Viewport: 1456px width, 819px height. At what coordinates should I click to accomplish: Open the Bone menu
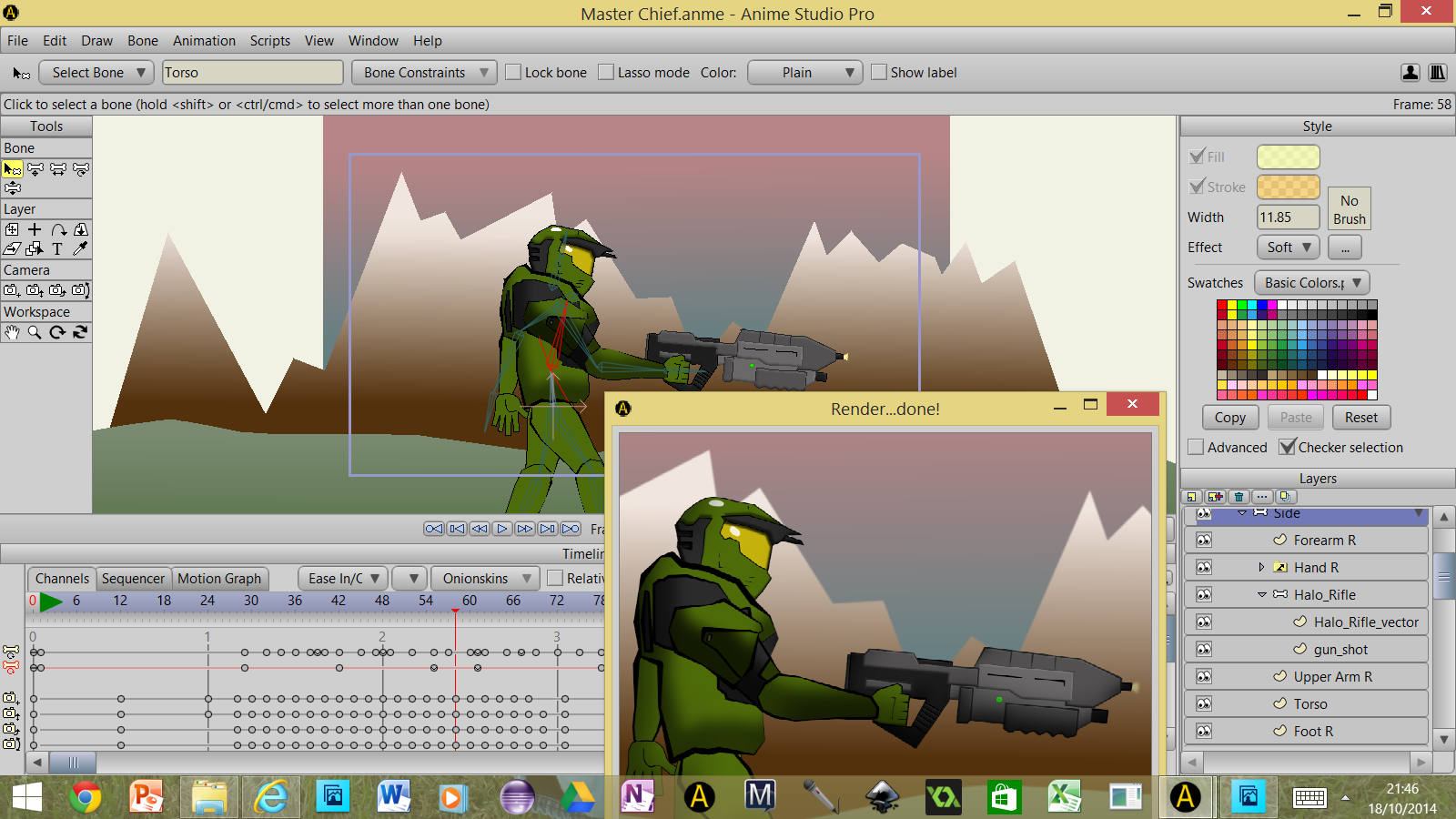(143, 41)
